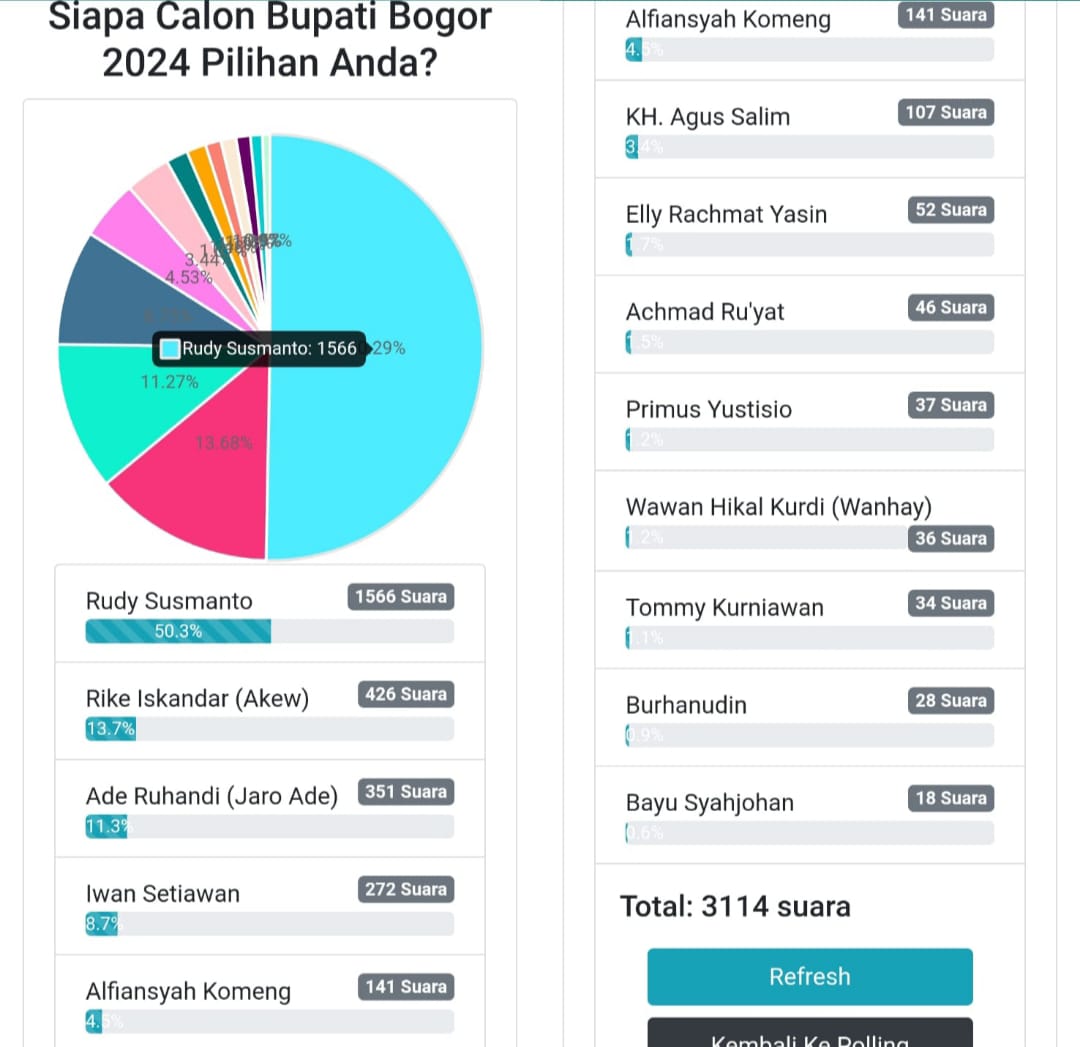Click the Refresh button
Image resolution: width=1080 pixels, height=1047 pixels.
(x=810, y=976)
